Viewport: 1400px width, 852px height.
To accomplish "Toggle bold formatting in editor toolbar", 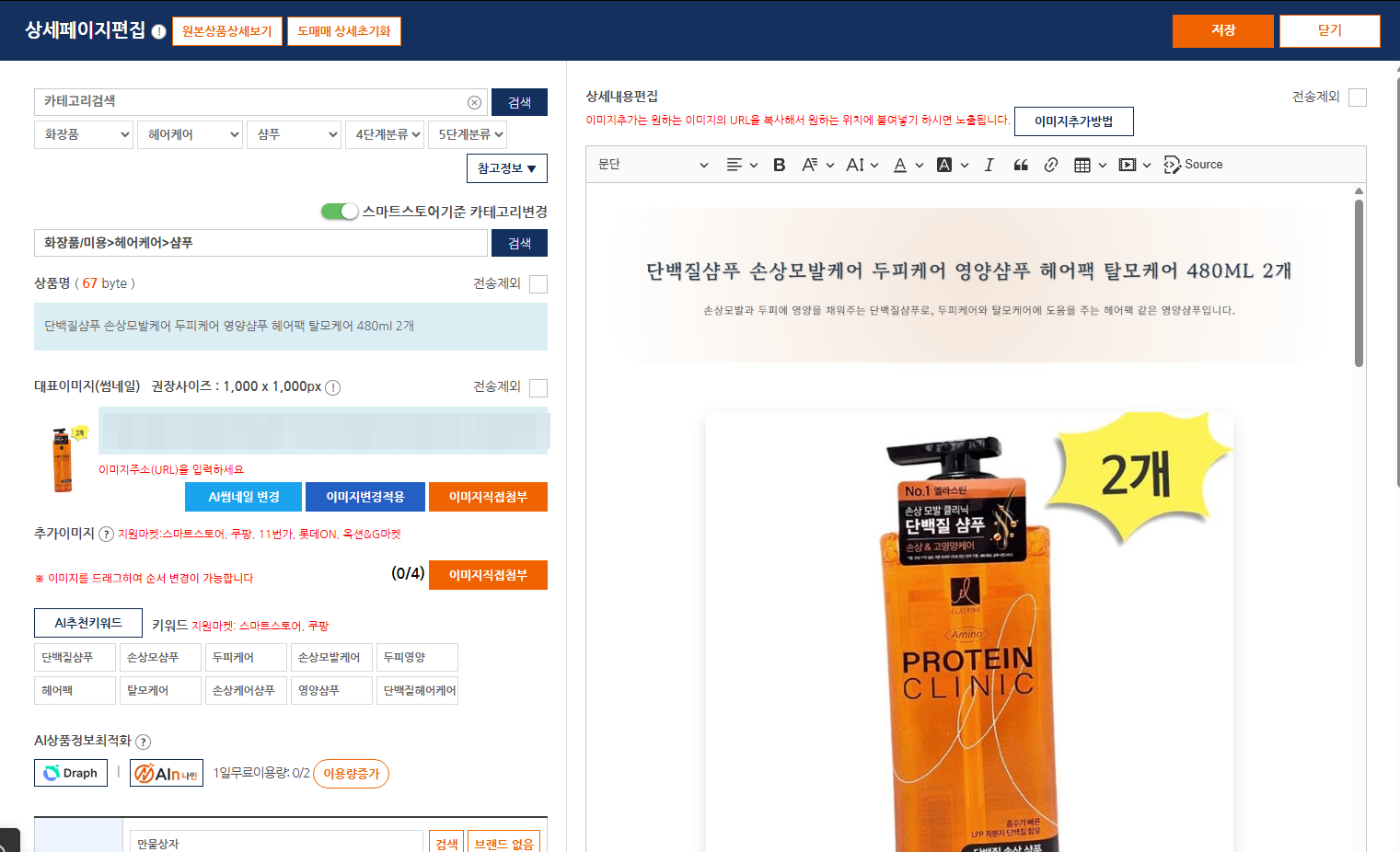I will coord(779,165).
